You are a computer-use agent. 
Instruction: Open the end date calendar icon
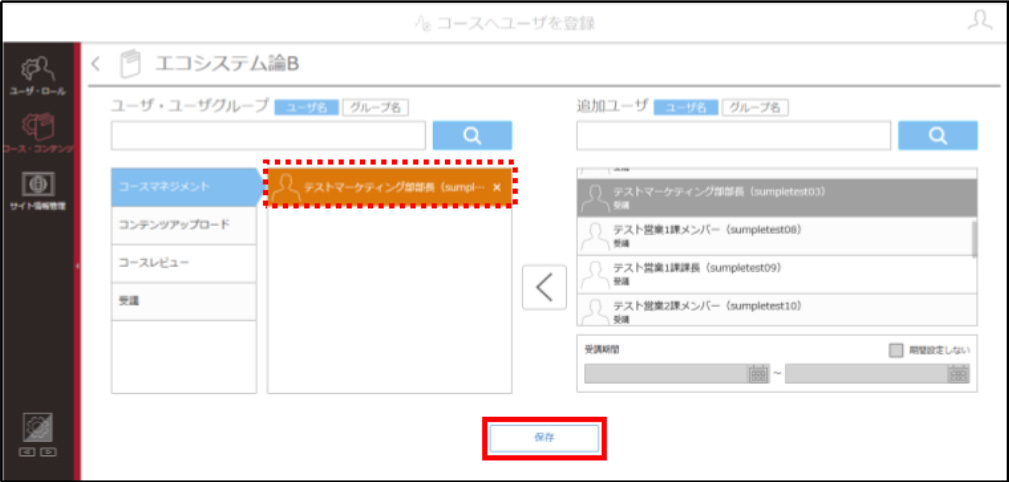click(x=958, y=373)
